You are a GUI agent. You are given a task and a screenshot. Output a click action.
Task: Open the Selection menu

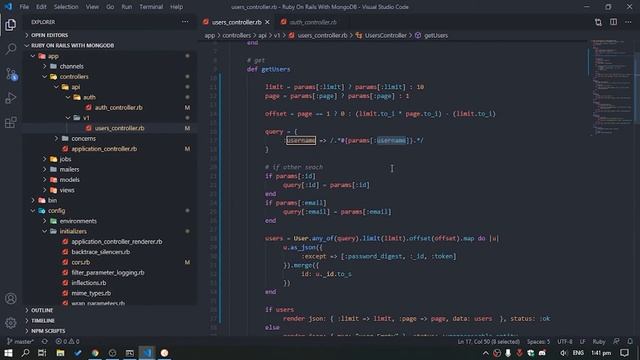click(66, 7)
